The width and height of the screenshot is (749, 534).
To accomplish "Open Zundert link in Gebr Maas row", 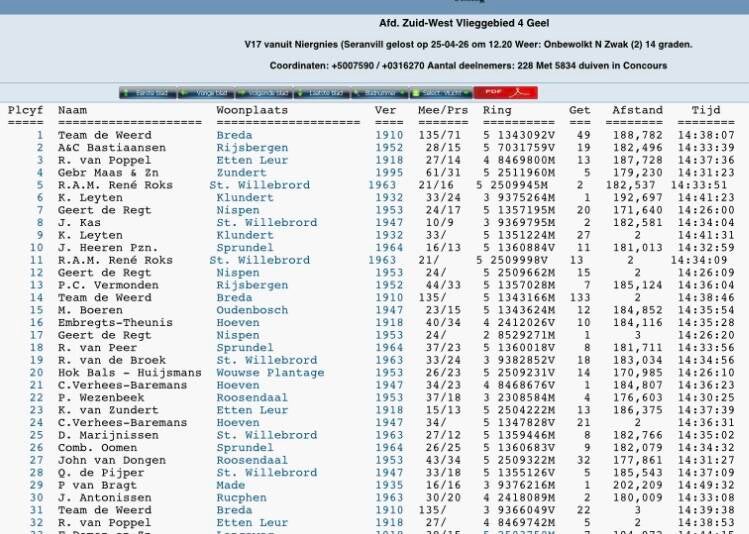I will [x=241, y=172].
